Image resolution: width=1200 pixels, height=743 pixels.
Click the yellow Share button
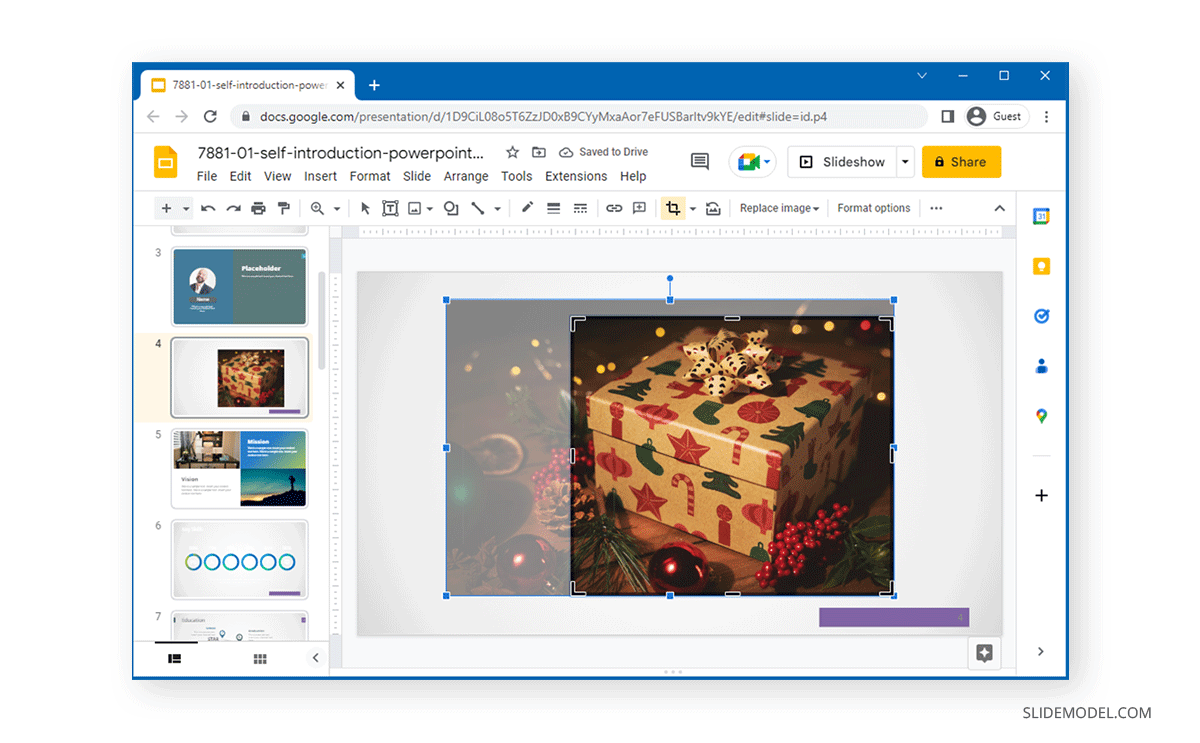tap(961, 161)
